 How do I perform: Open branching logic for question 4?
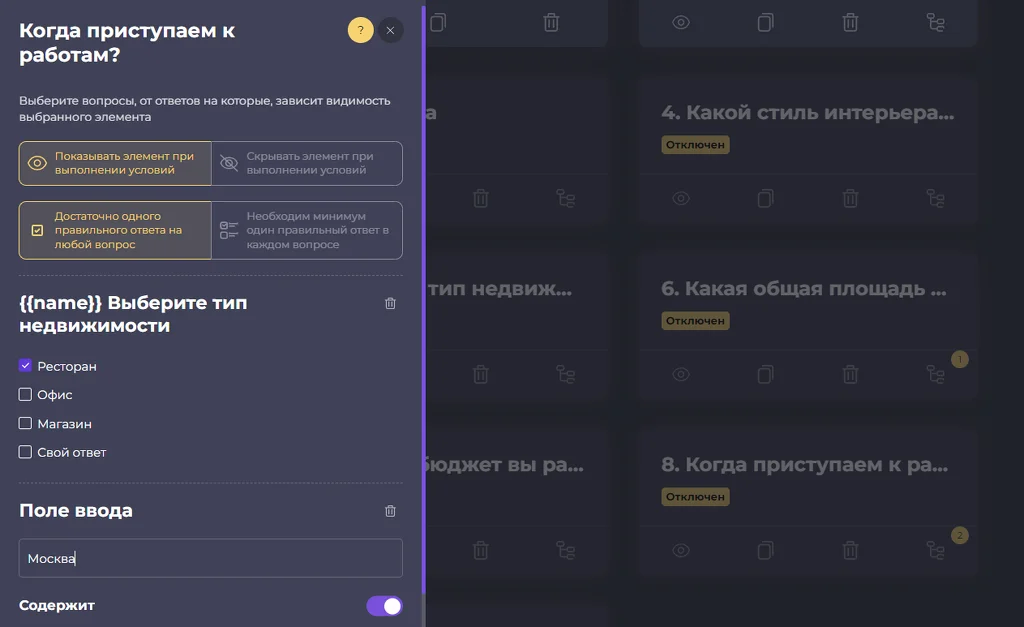[936, 199]
